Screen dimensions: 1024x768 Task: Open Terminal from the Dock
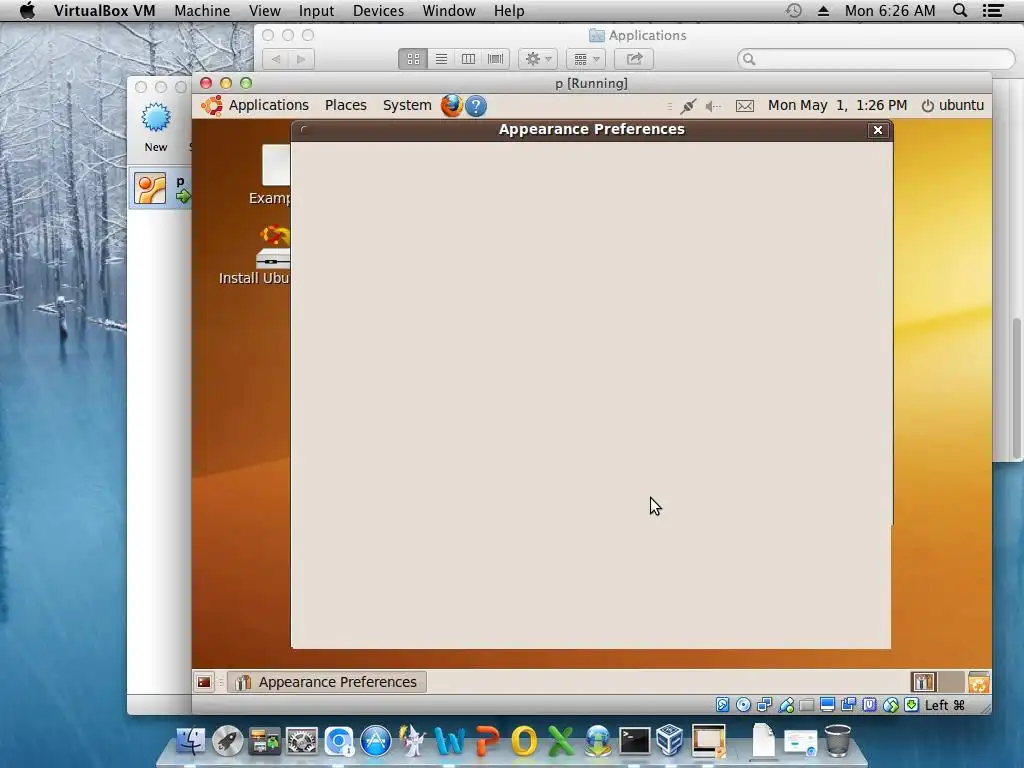(x=634, y=741)
